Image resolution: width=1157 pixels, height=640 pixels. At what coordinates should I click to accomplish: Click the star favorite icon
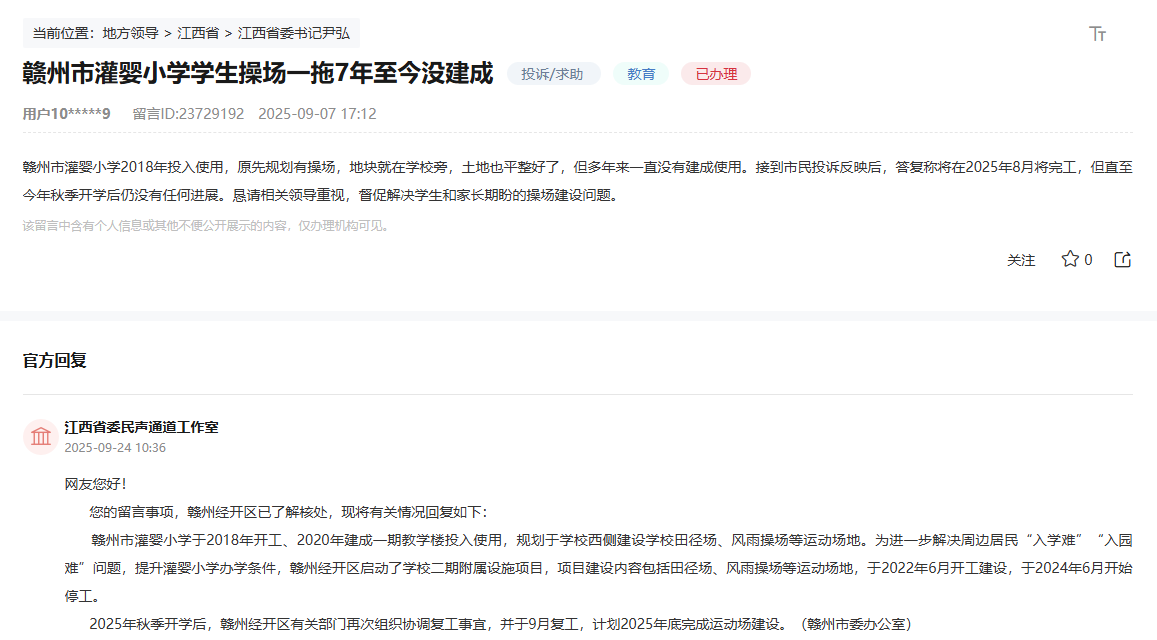coord(1069,260)
